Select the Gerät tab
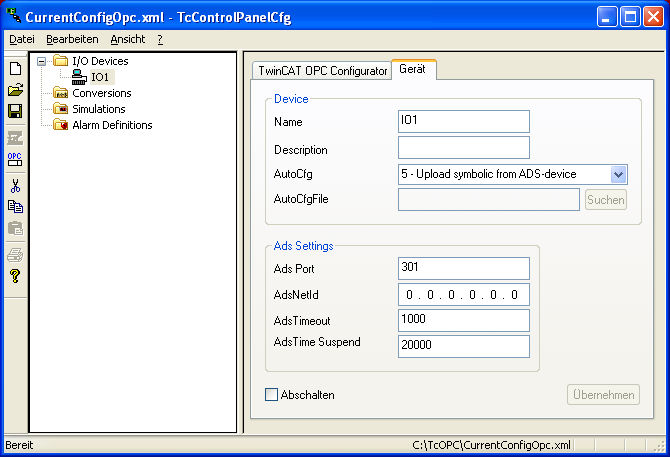The width and height of the screenshot is (670, 457). coord(413,69)
